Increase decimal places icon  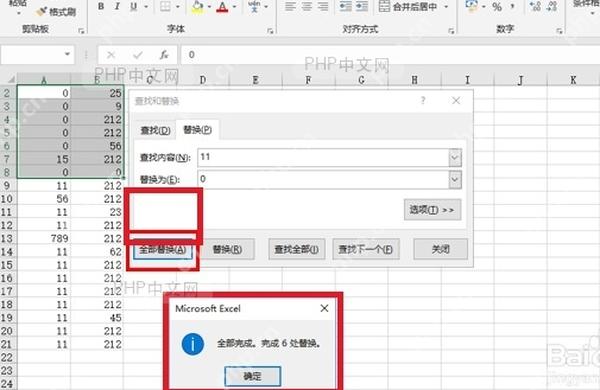pyautogui.click(x=535, y=6)
